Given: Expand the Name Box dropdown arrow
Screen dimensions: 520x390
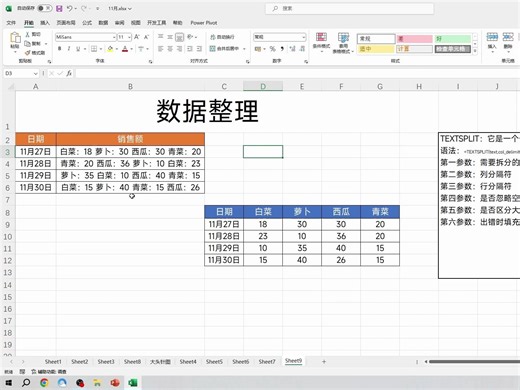Looking at the screenshot, I should coord(35,73).
